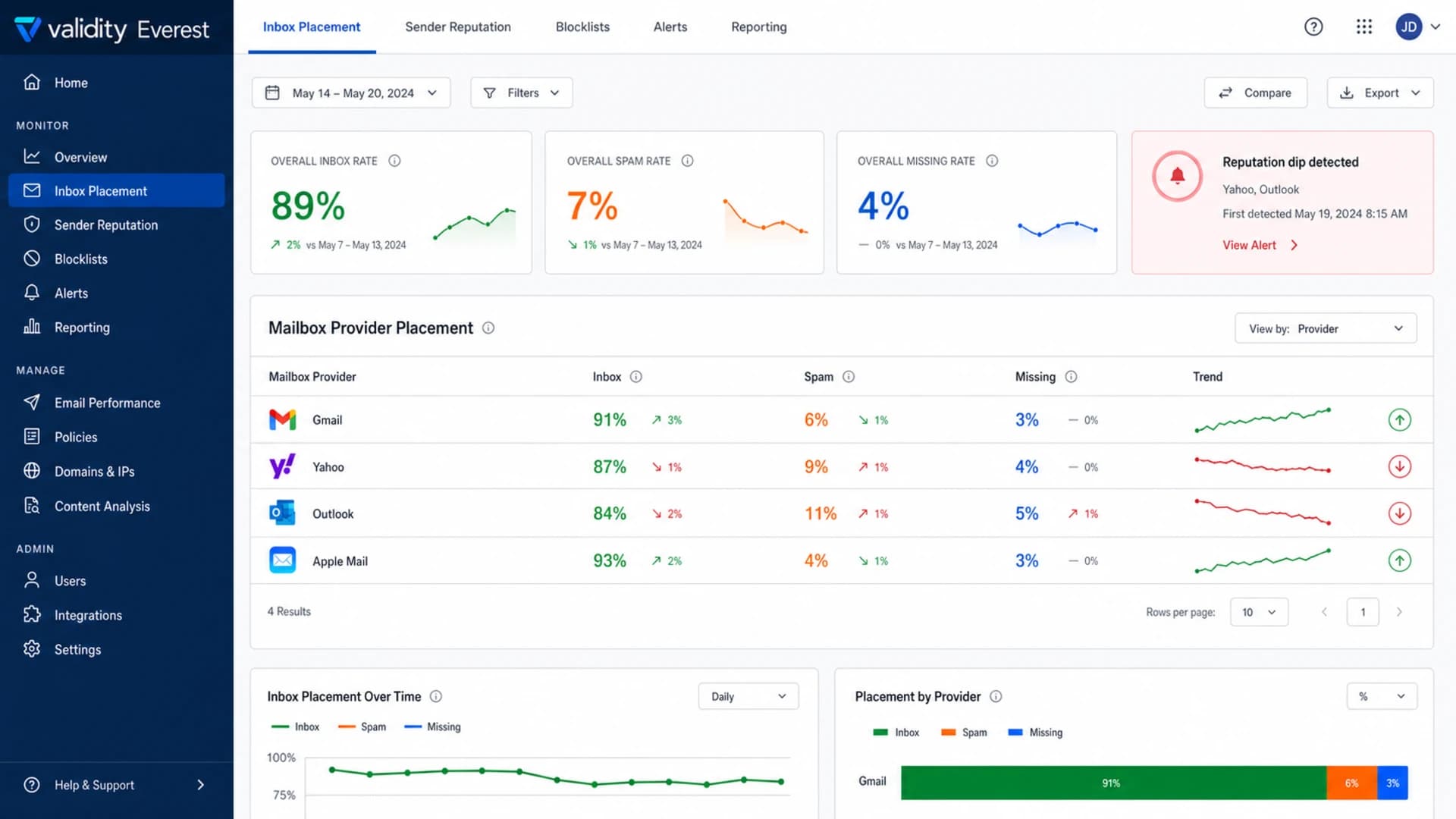Open Users in the sidebar

point(117,581)
